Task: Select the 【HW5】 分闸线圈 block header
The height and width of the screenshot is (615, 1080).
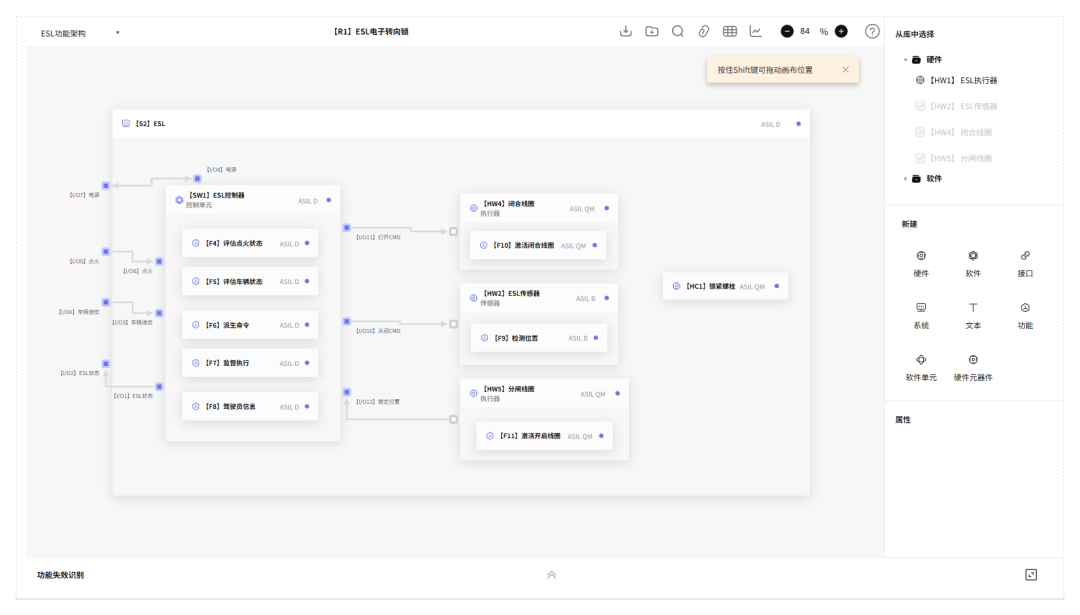Action: point(544,393)
